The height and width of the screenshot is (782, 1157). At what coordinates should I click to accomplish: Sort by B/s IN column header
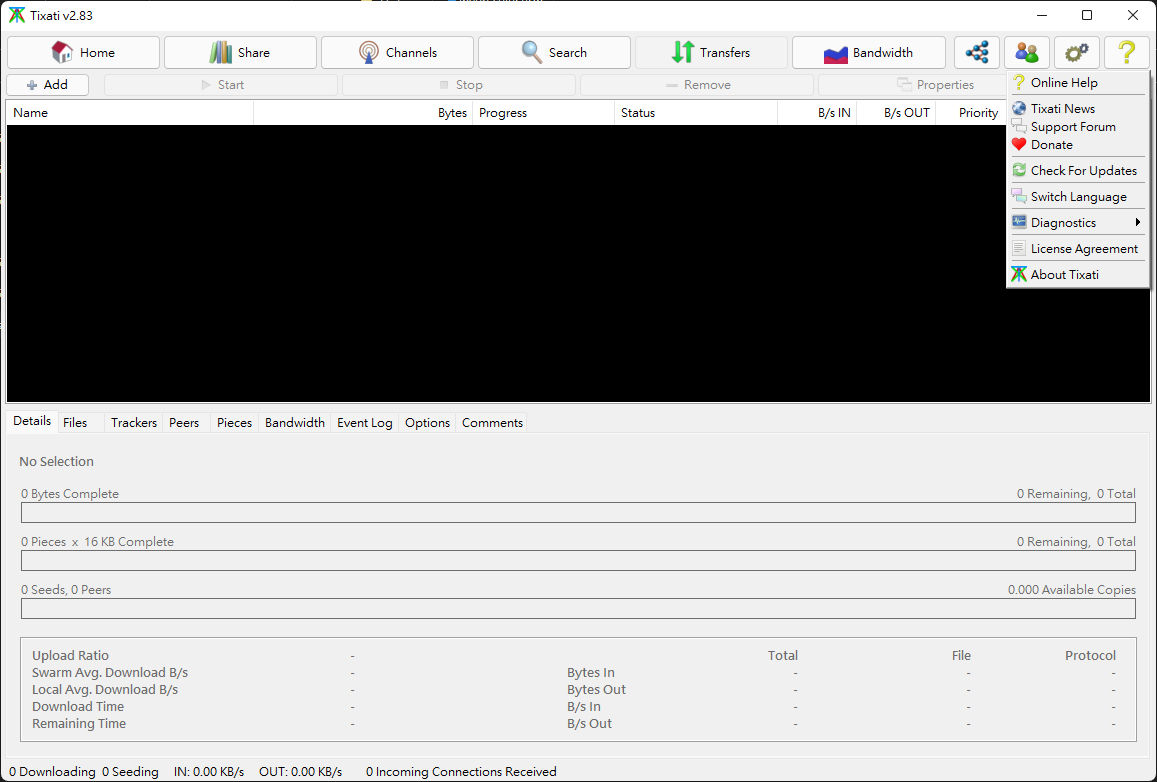tap(818, 113)
